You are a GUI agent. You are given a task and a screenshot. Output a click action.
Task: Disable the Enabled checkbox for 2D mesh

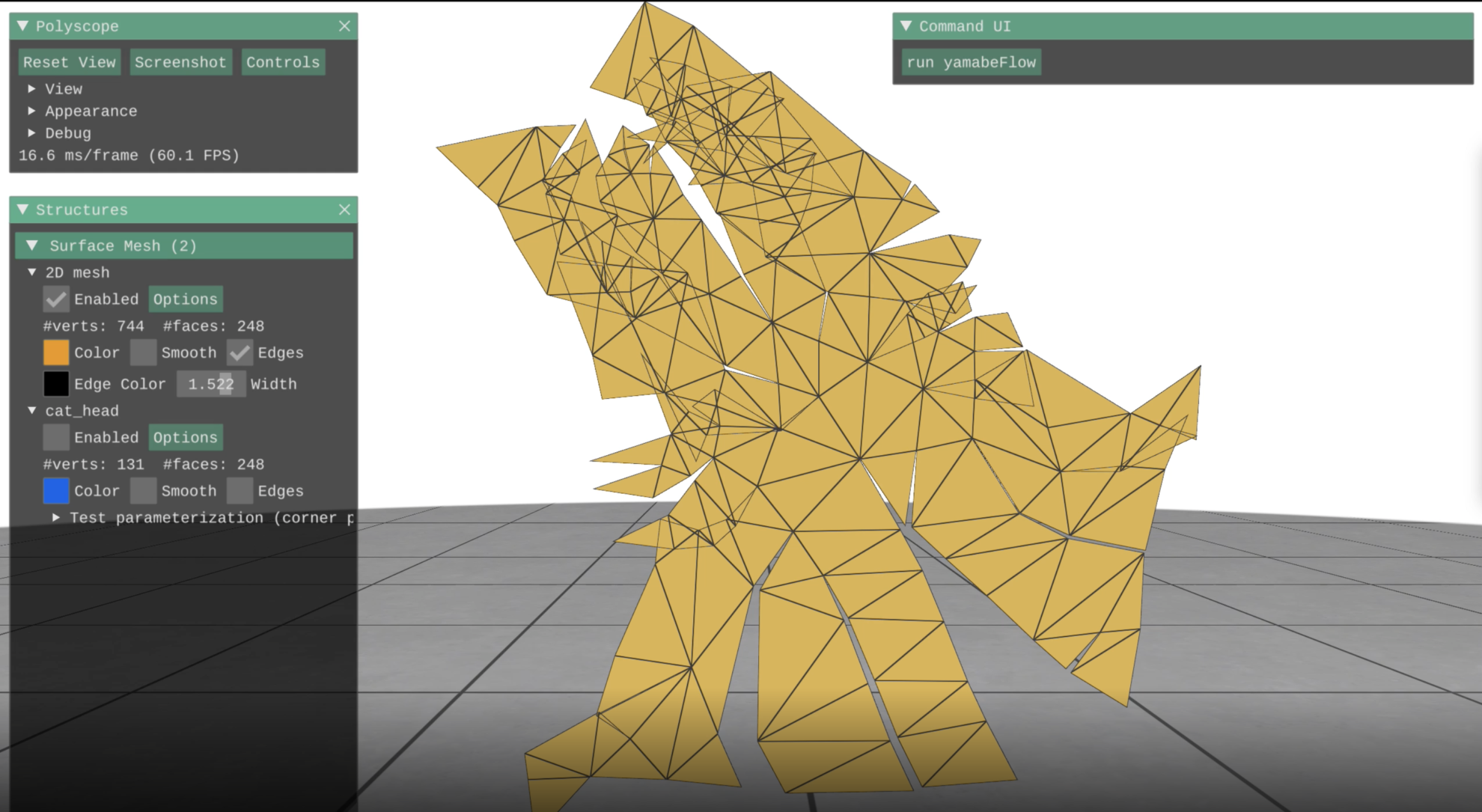(55, 299)
